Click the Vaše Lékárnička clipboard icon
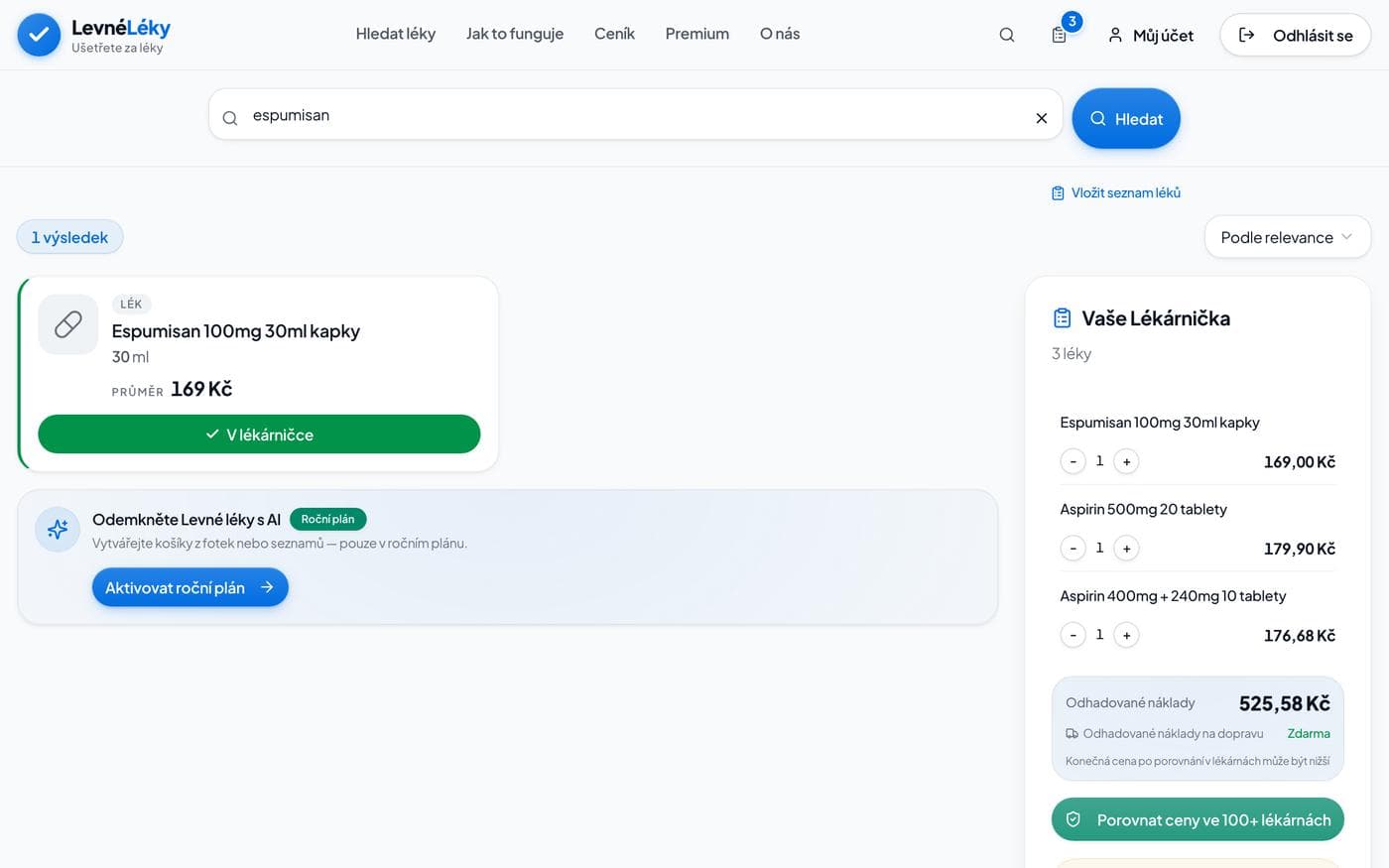 click(1062, 318)
